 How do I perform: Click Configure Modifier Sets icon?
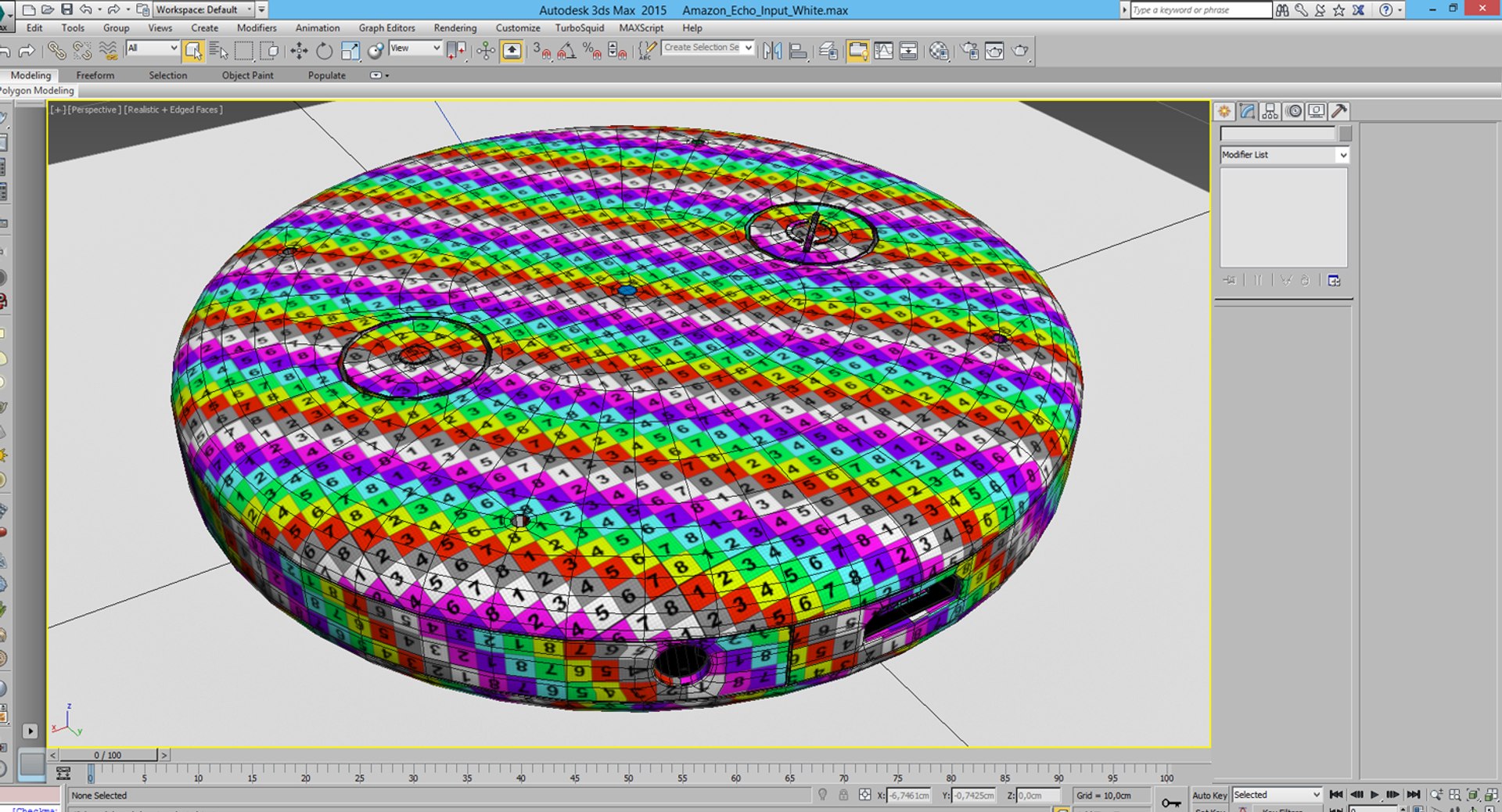(x=1334, y=280)
